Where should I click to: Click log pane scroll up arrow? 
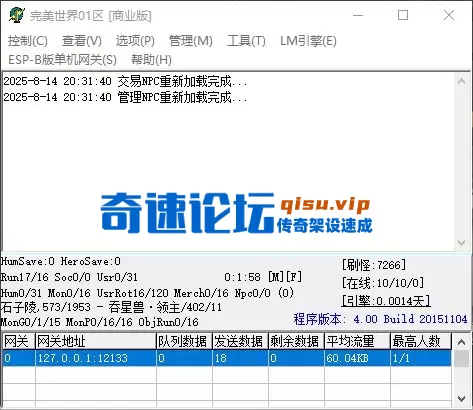[461, 81]
